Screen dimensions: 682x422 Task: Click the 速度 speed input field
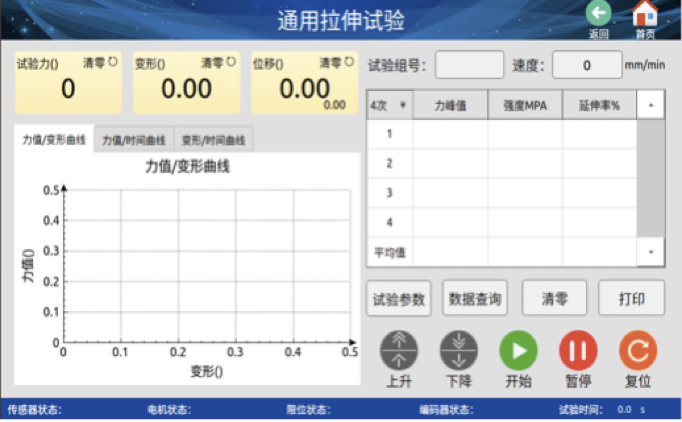click(586, 66)
